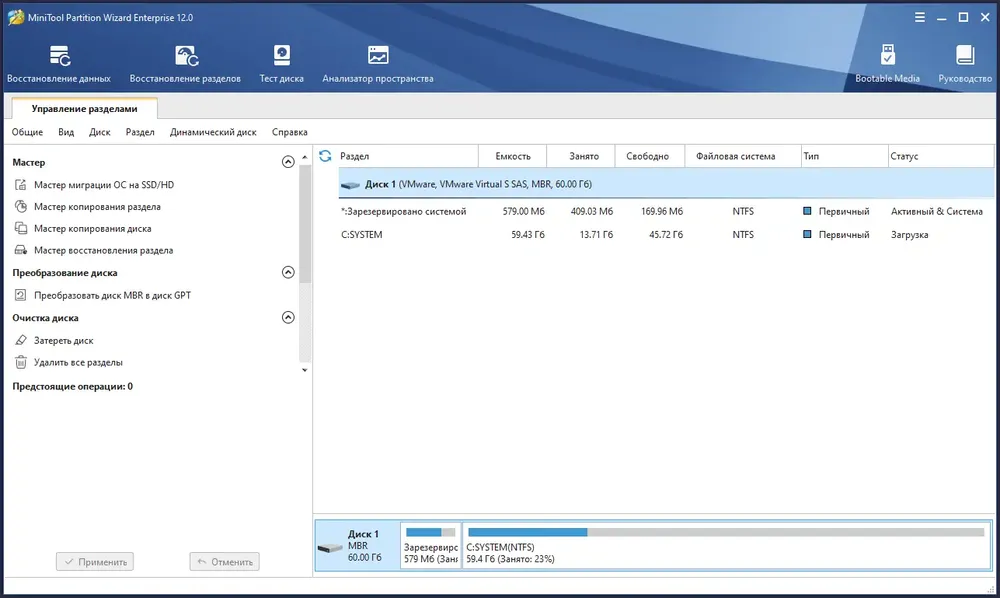Viewport: 1000px width, 598px height.
Task: Select Диск 1 MBR 60.00 Гб block
Action: (358, 546)
